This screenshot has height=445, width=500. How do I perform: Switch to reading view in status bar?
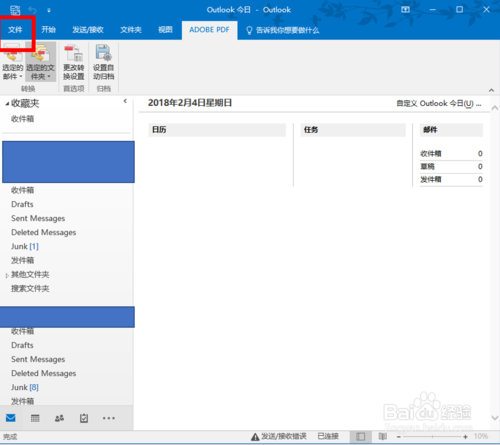pyautogui.click(x=383, y=436)
